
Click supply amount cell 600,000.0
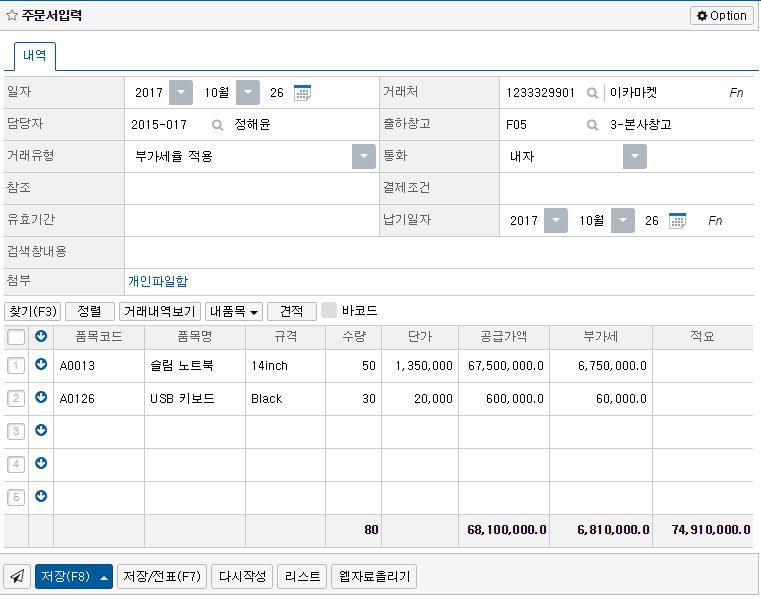[x=504, y=399]
